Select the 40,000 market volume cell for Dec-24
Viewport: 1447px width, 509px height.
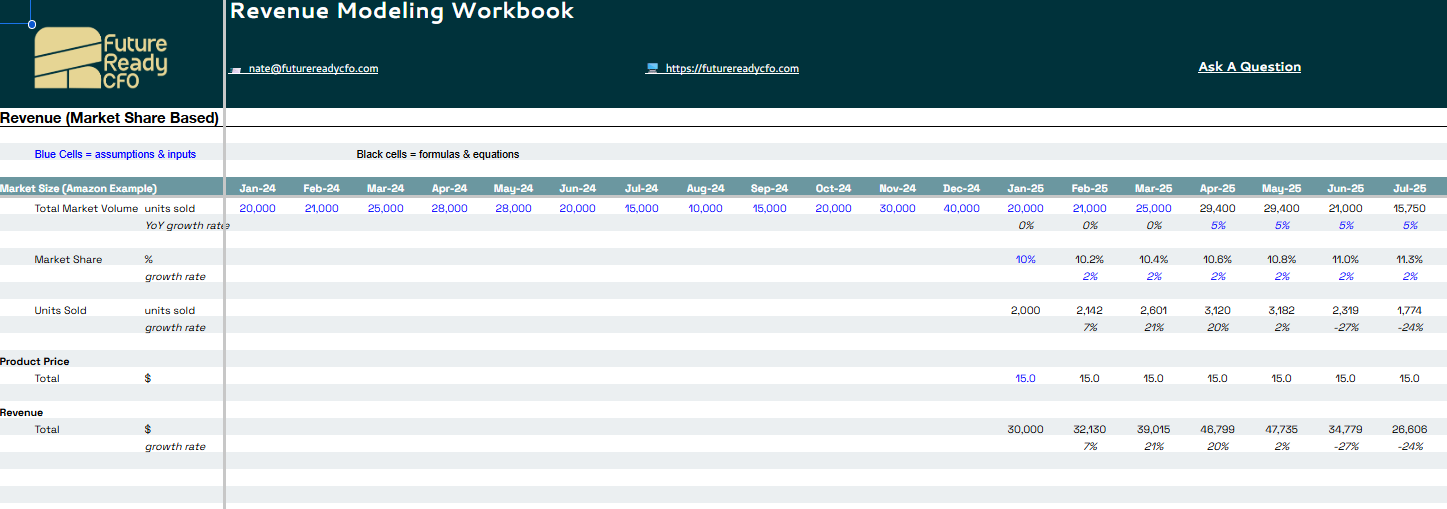pyautogui.click(x=962, y=208)
